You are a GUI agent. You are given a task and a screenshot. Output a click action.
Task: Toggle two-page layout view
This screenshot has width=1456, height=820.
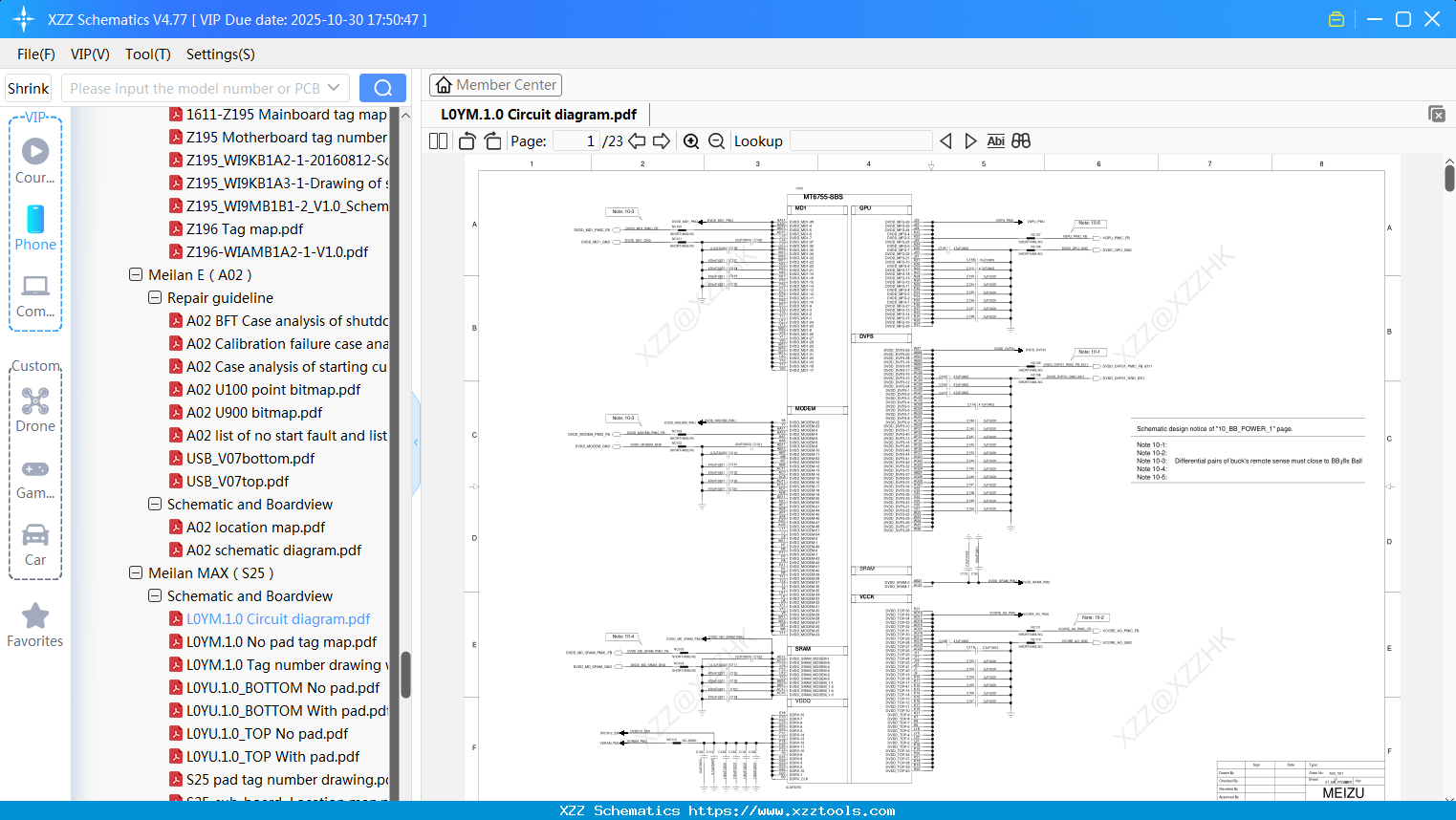437,140
